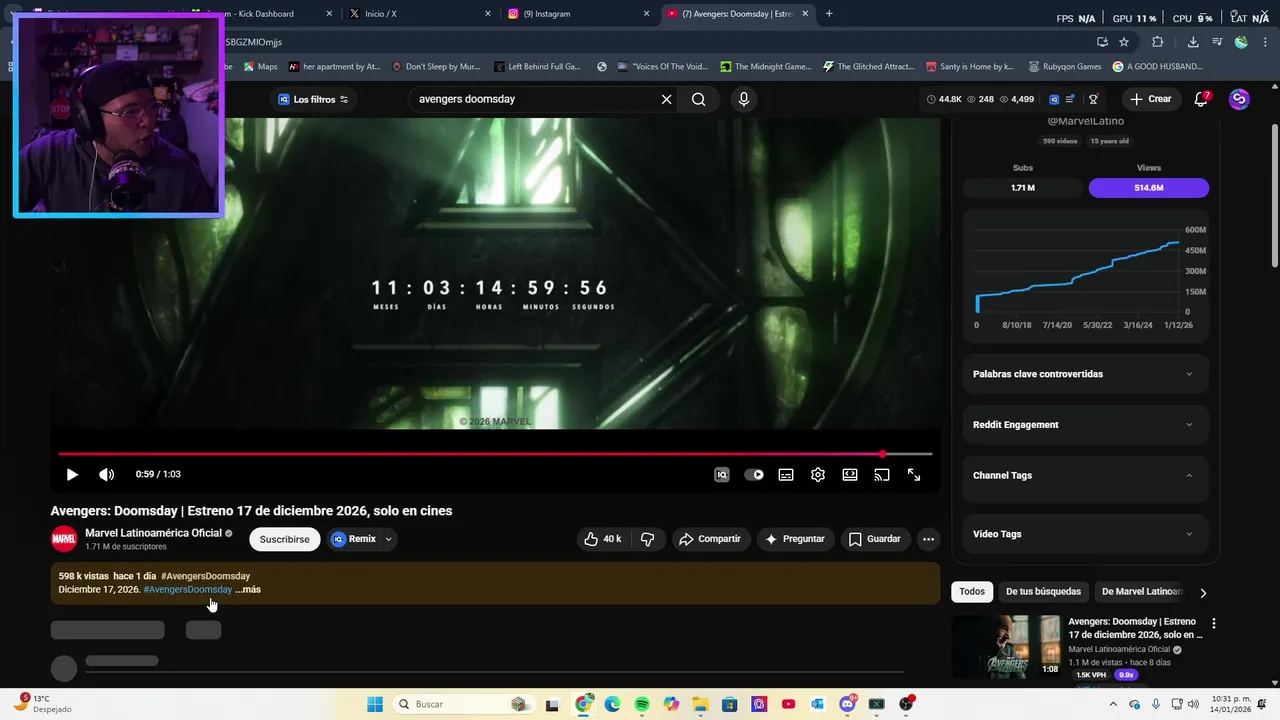Expand the description with ...más
Viewport: 1280px width, 720px height.
pyautogui.click(x=248, y=589)
